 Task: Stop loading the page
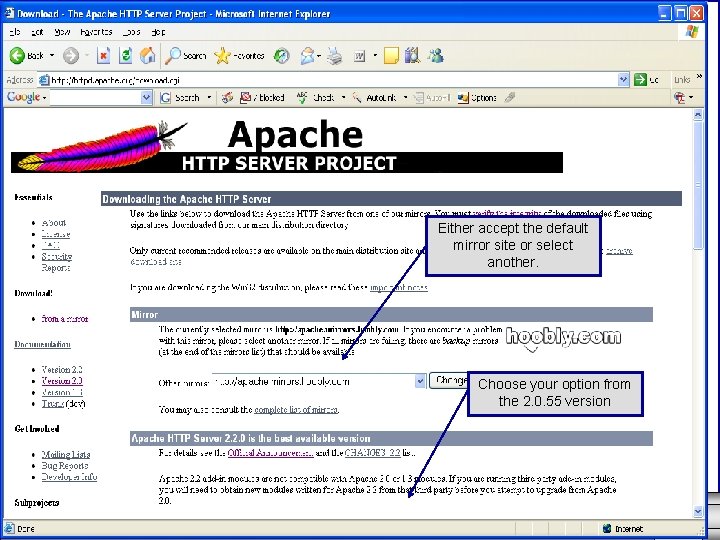(103, 56)
